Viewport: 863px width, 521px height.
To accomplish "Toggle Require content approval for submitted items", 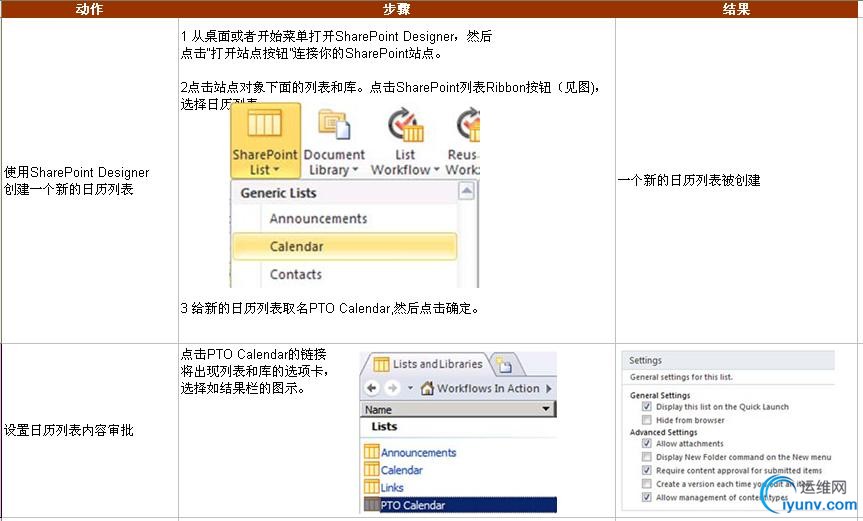I will point(647,470).
